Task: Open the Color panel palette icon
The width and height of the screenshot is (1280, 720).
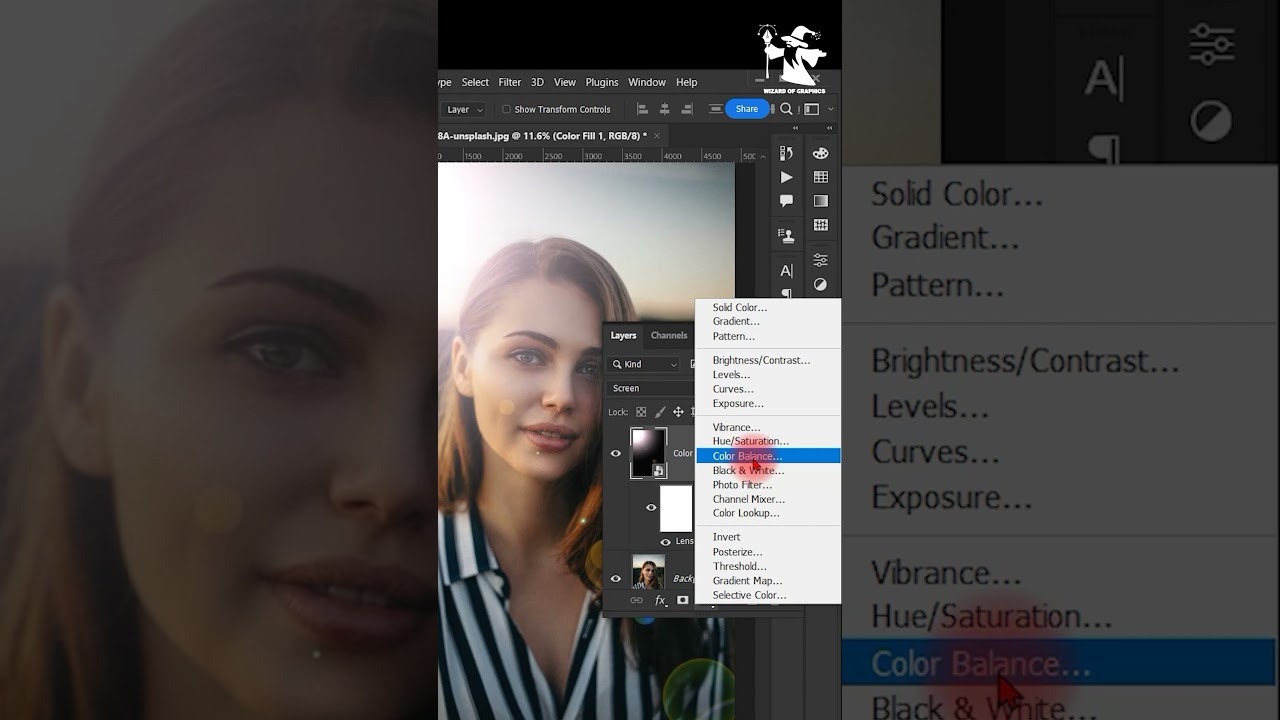Action: pos(821,153)
